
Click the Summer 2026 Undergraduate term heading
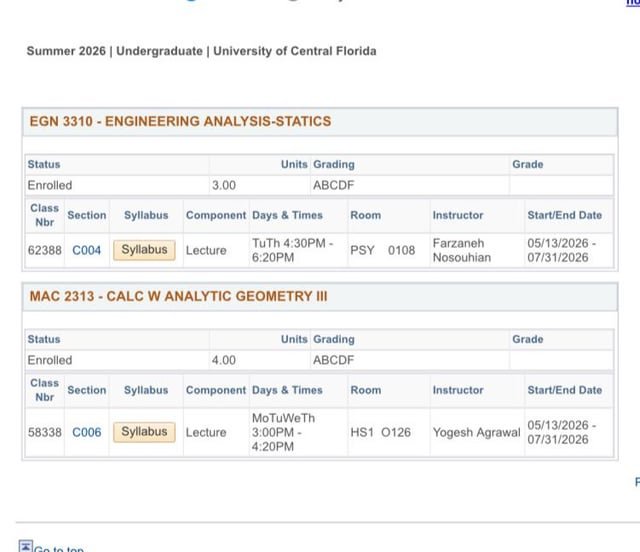point(202,51)
